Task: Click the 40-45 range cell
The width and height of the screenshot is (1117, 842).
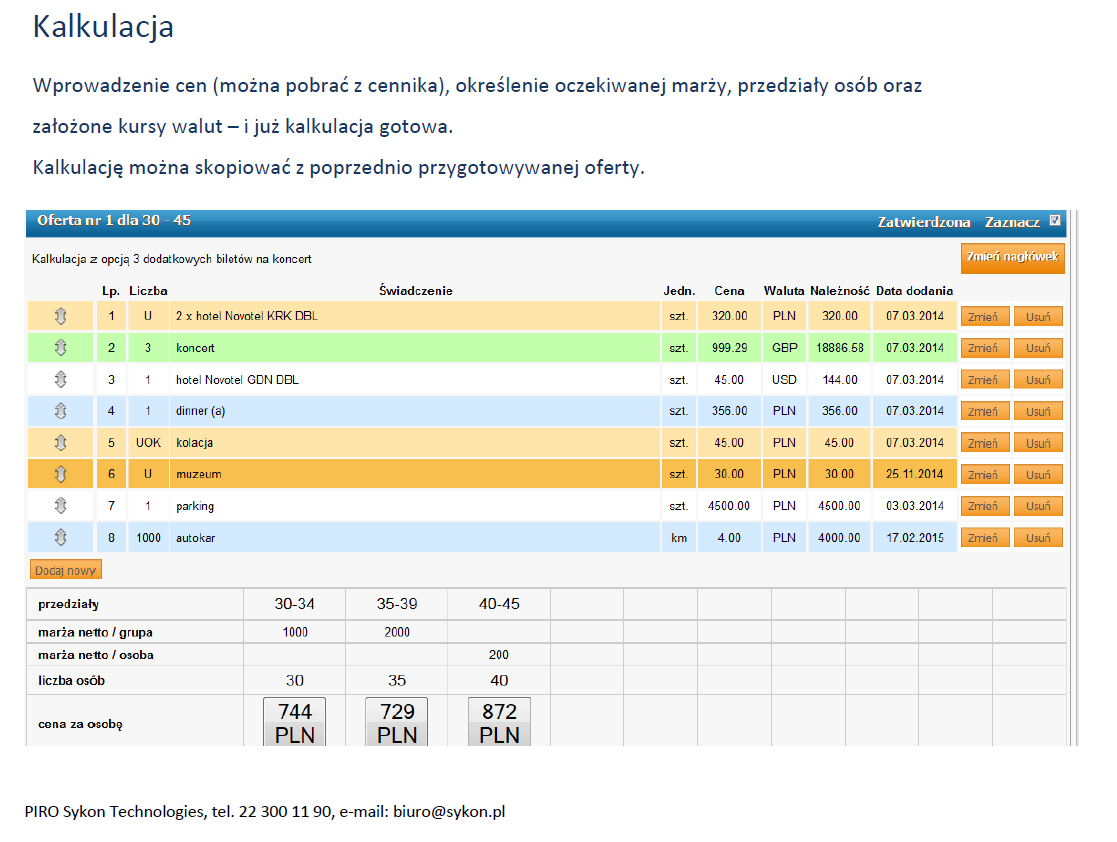Action: pyautogui.click(x=499, y=604)
